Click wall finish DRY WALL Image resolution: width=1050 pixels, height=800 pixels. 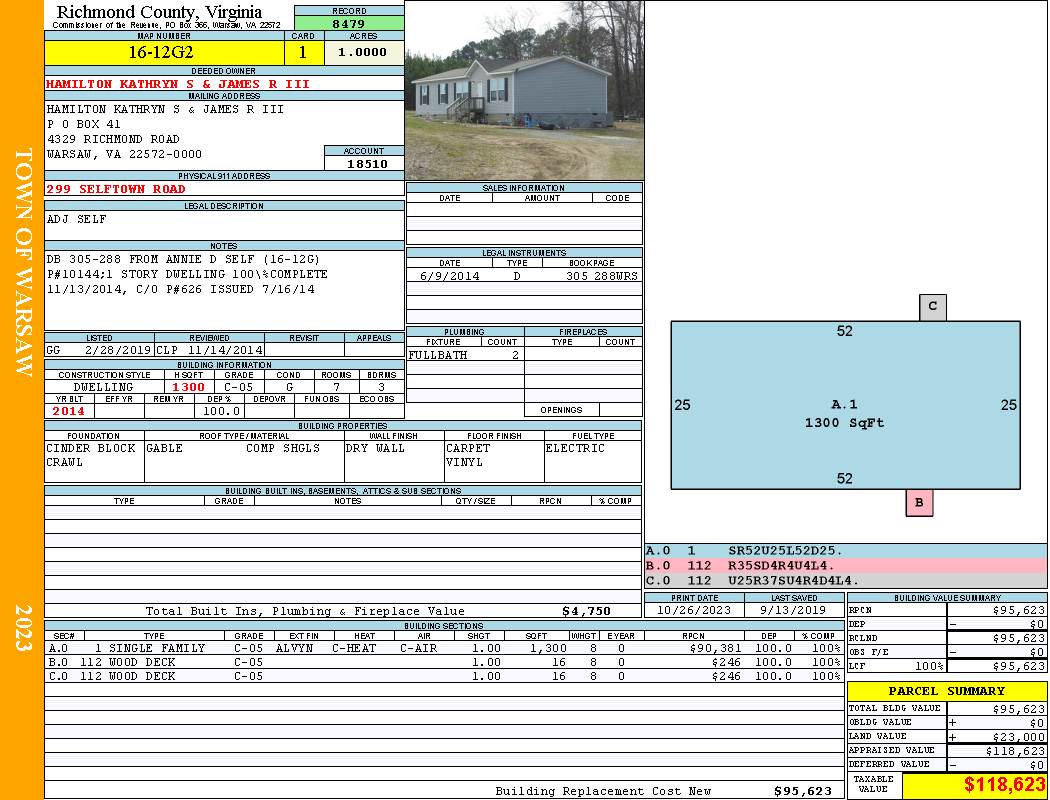click(x=375, y=448)
